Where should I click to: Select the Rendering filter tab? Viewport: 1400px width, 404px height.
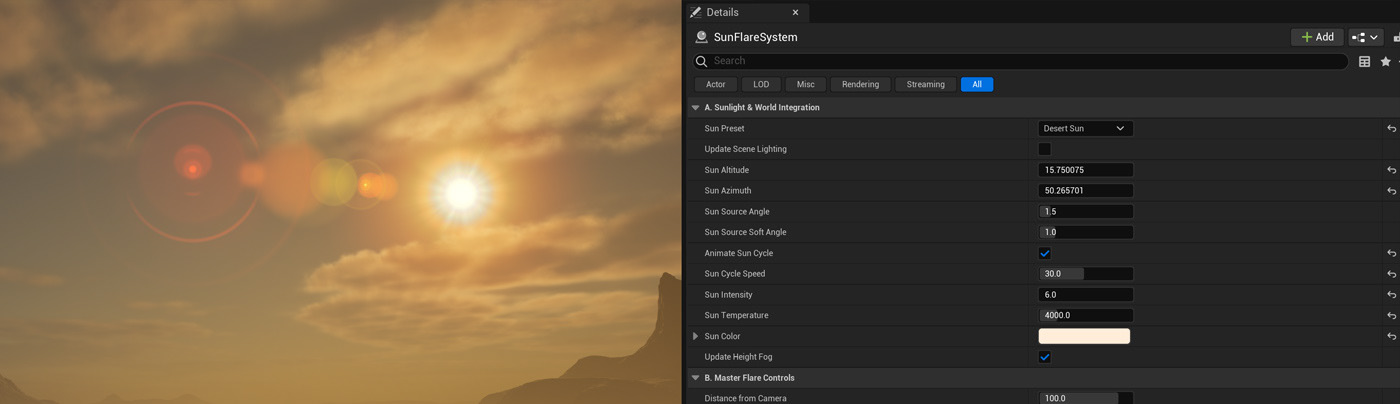860,85
